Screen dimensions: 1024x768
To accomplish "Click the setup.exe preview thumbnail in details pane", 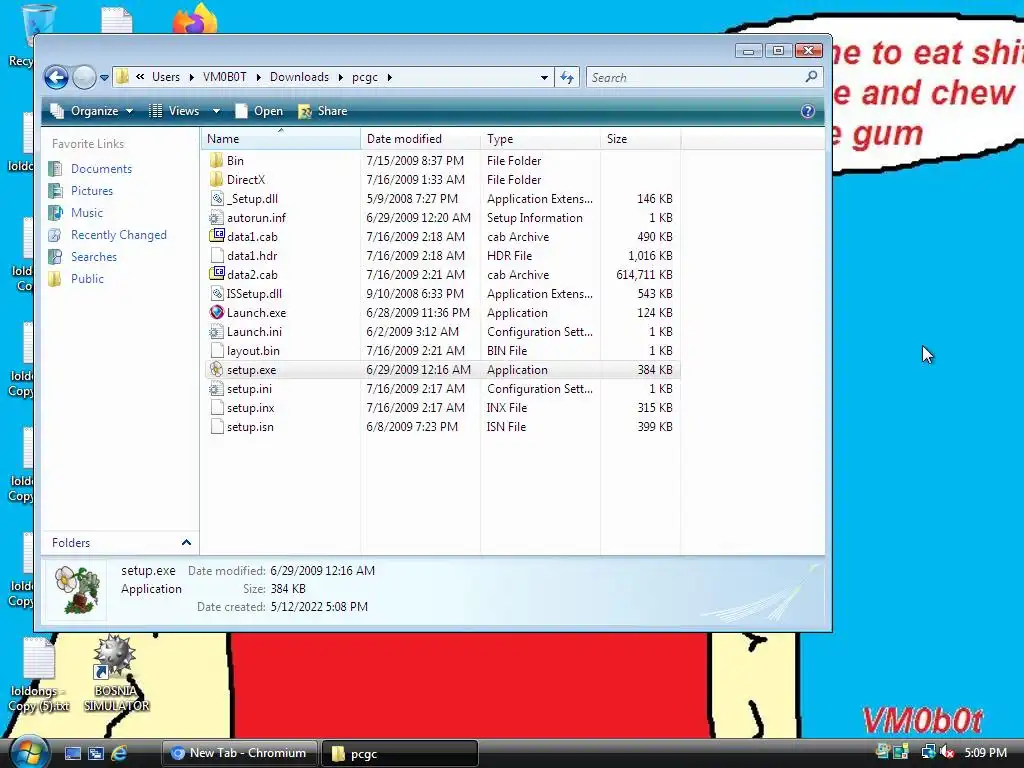I will pyautogui.click(x=77, y=590).
